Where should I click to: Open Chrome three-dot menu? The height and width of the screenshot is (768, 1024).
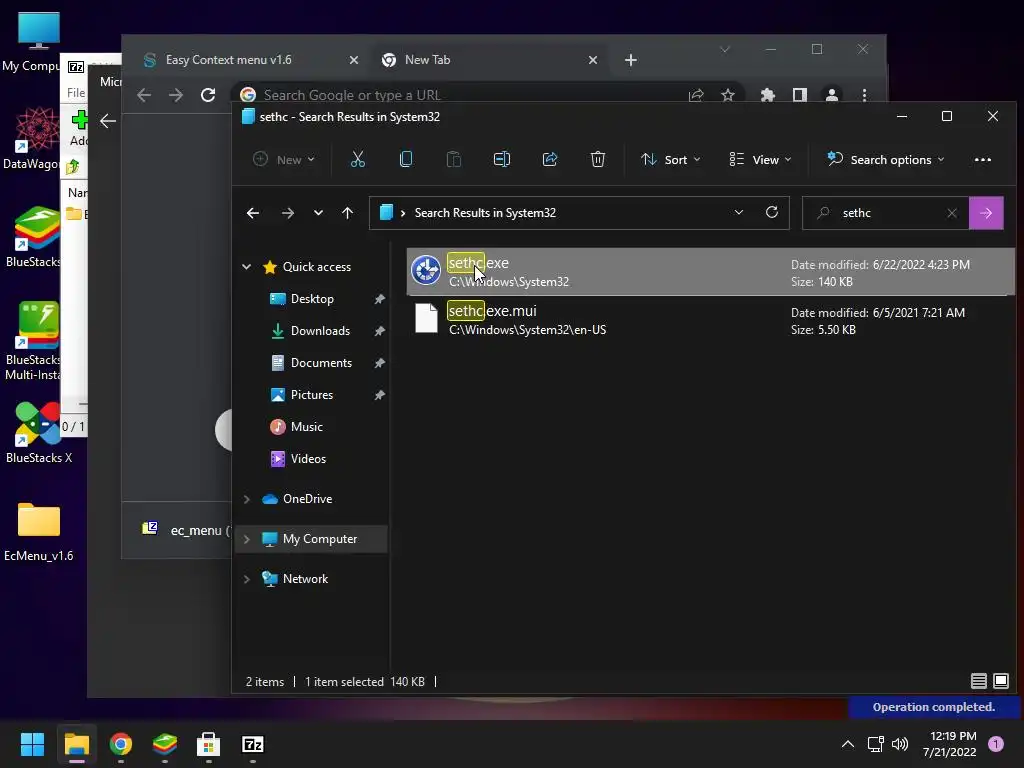tap(864, 95)
